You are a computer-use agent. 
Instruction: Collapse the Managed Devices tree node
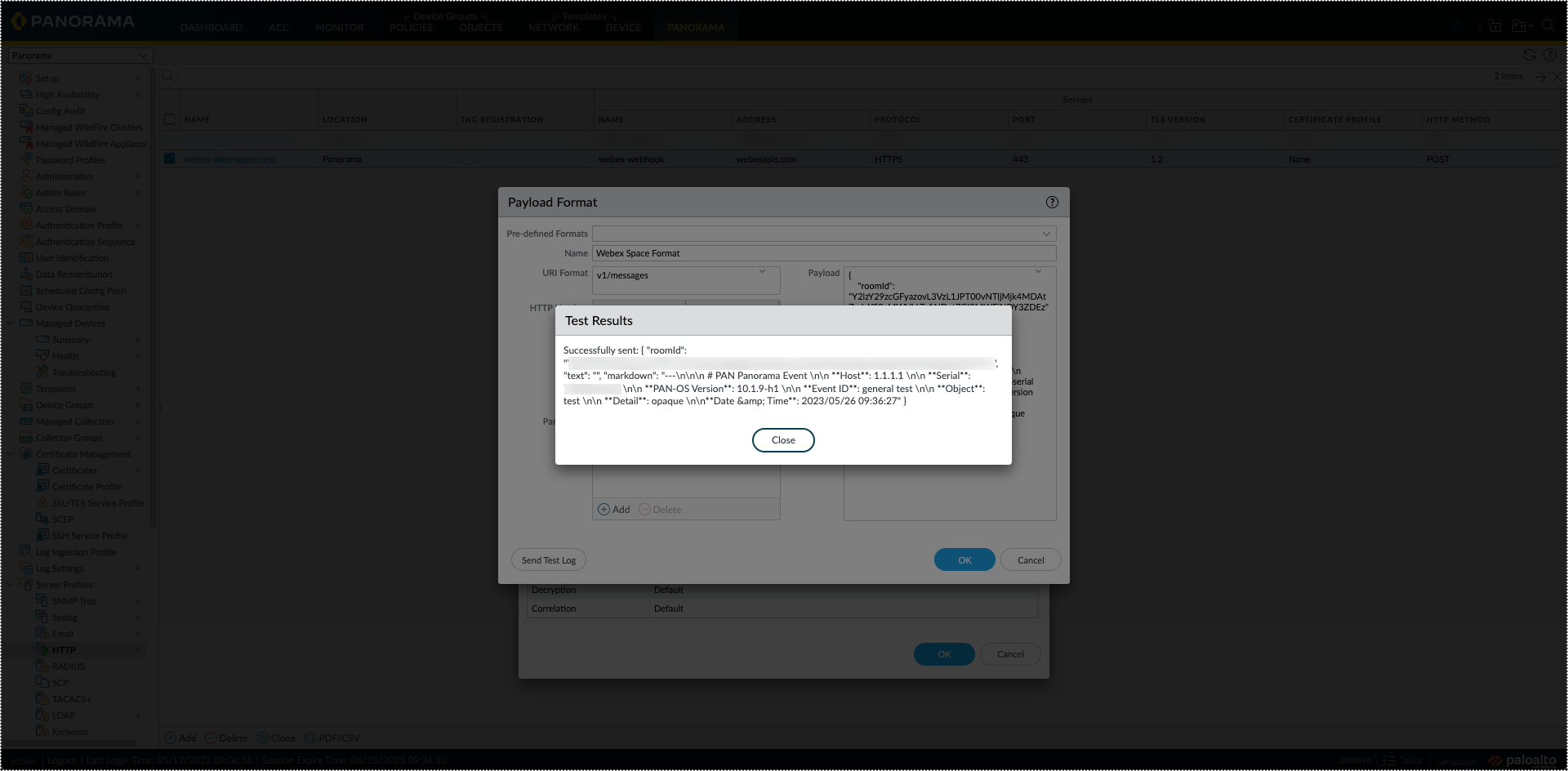12,323
